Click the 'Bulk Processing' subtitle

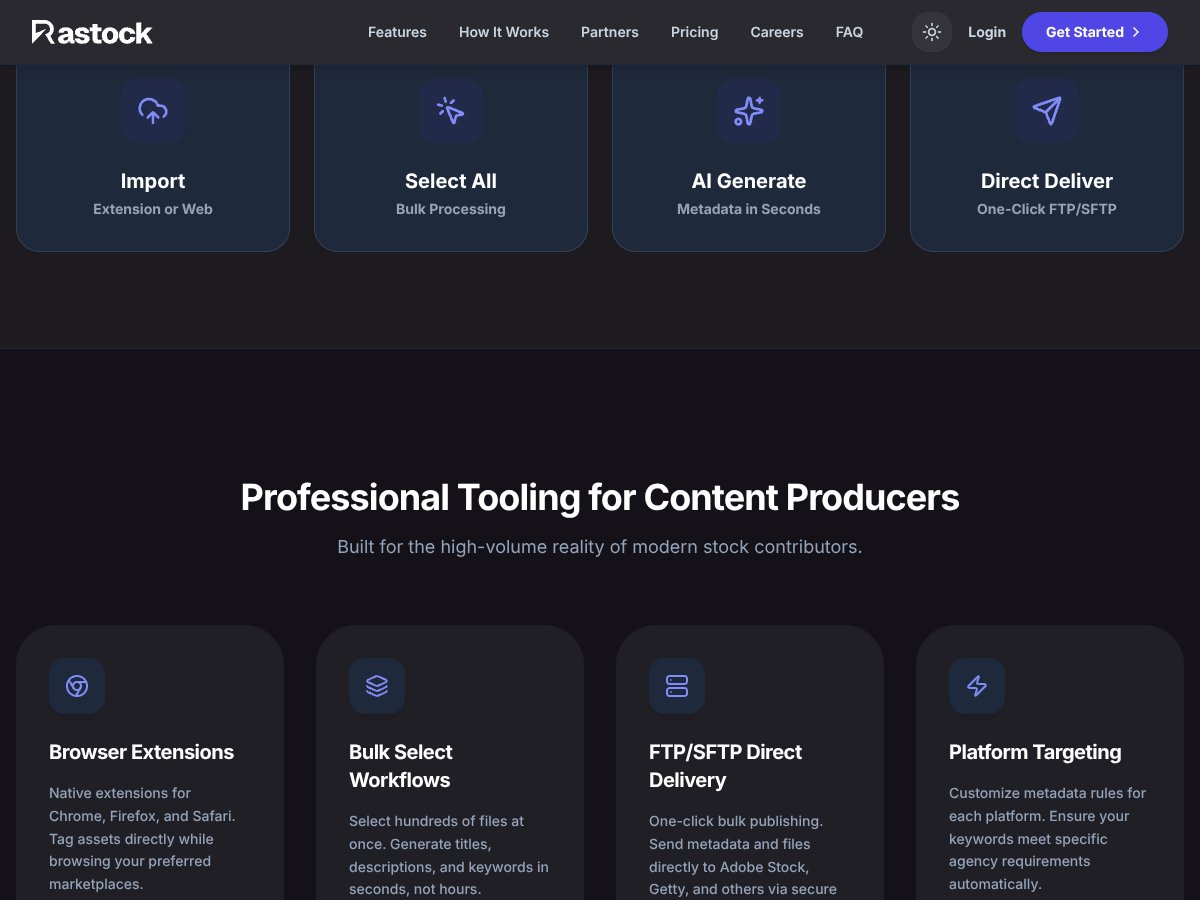coord(451,209)
